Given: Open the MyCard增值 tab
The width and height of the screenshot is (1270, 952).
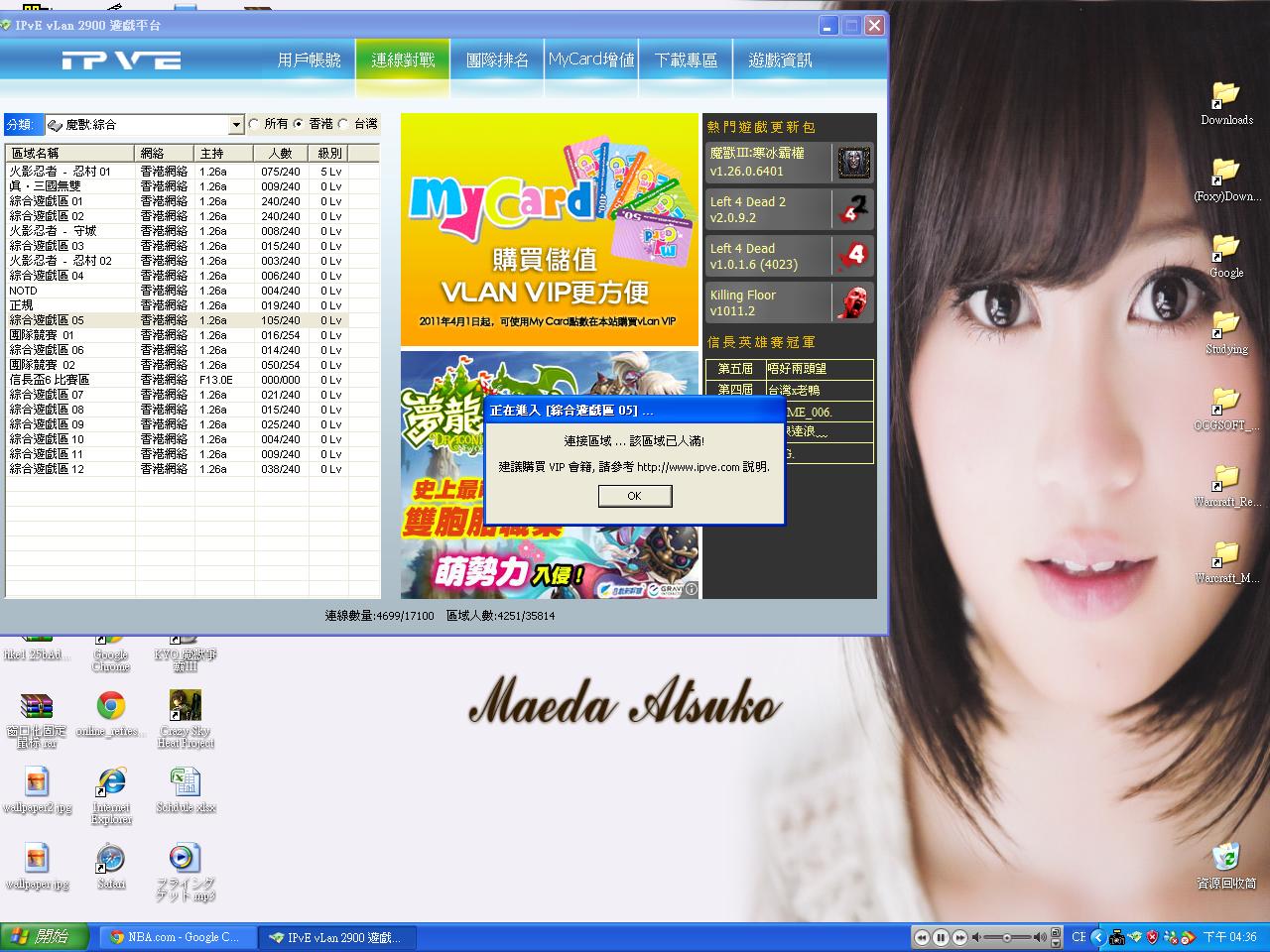Looking at the screenshot, I should tap(591, 60).
